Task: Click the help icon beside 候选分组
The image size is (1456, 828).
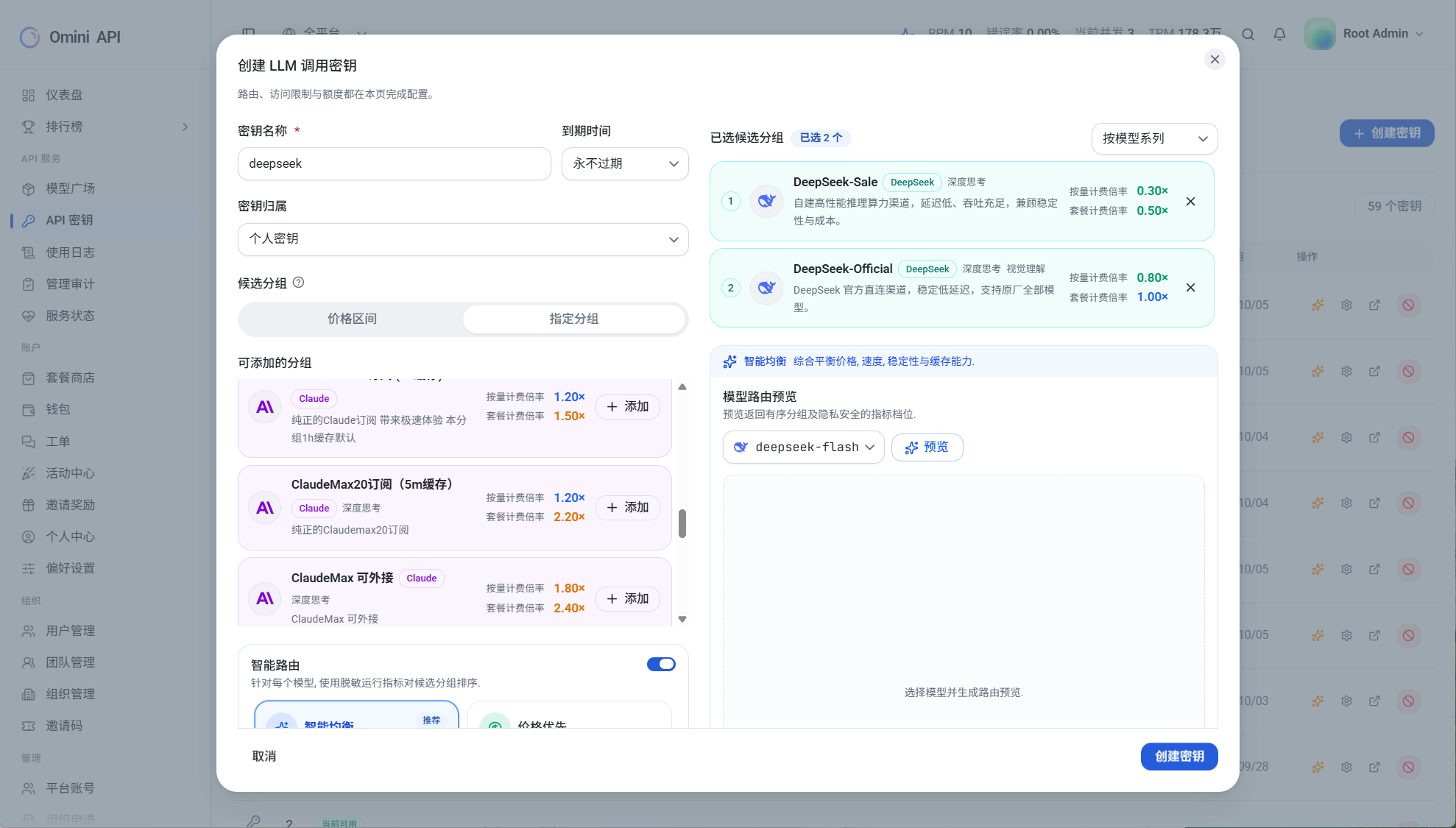Action: click(298, 283)
